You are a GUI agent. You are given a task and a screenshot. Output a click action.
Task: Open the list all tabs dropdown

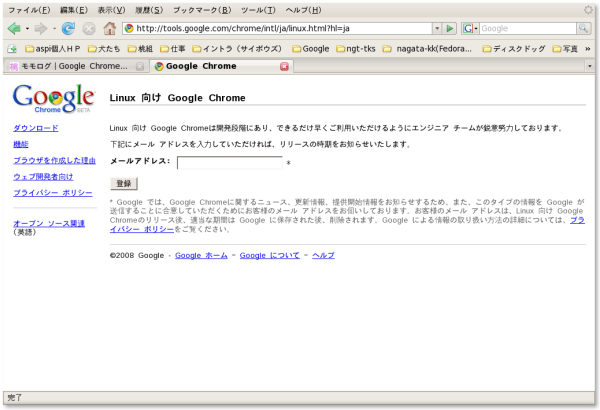pyautogui.click(x=590, y=66)
